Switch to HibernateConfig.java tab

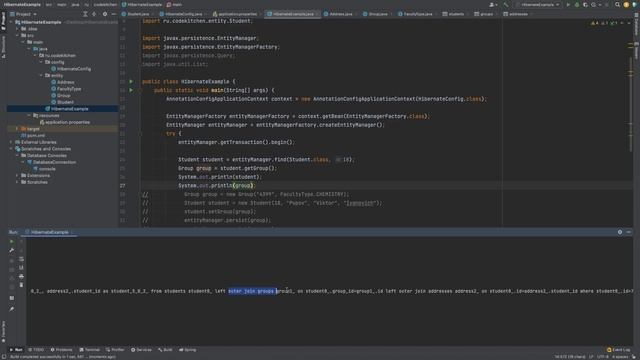point(183,14)
